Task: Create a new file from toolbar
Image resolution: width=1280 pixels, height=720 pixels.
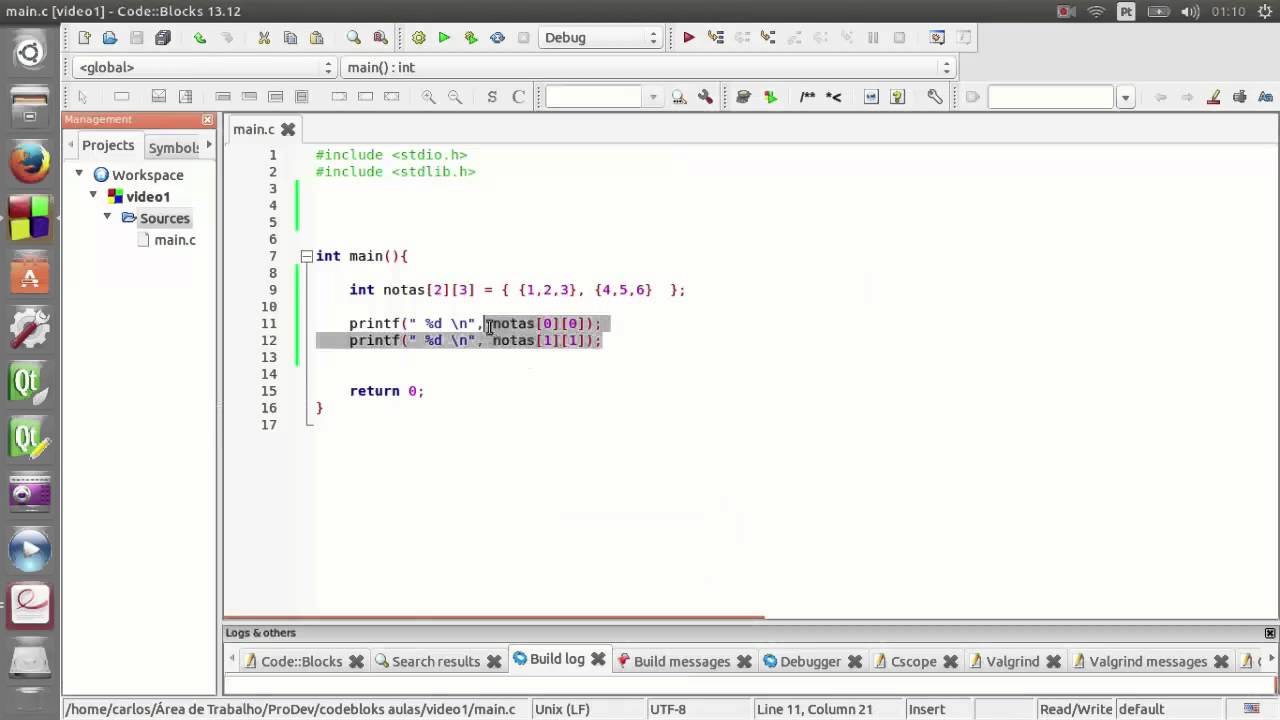Action: tap(84, 38)
